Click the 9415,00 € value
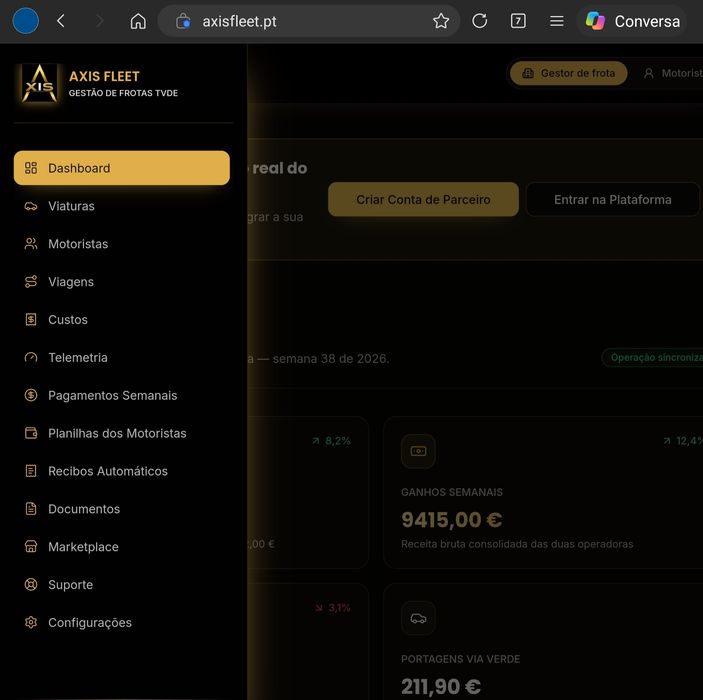703x700 pixels. [x=451, y=520]
